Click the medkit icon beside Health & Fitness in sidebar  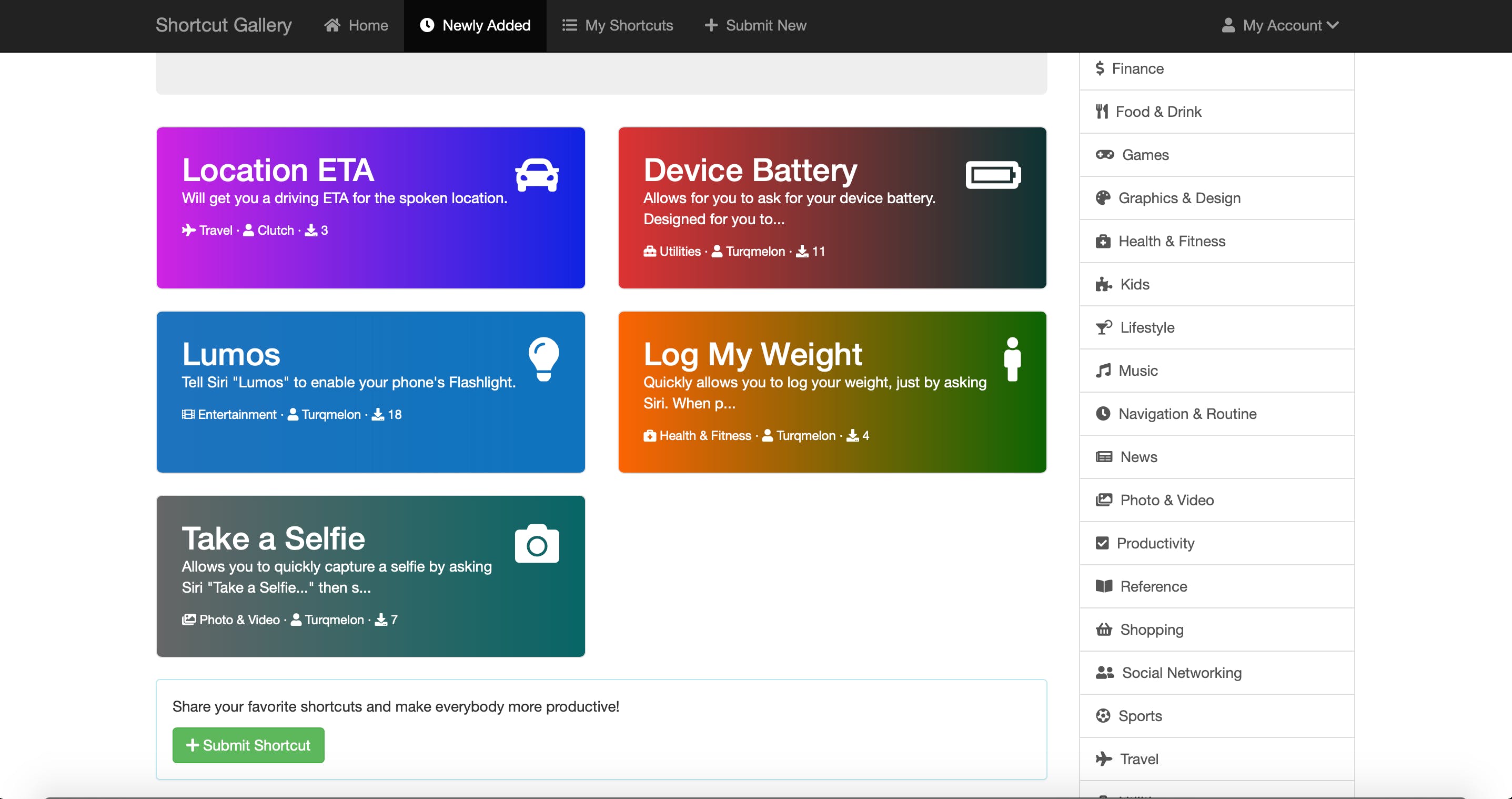[x=1102, y=241]
